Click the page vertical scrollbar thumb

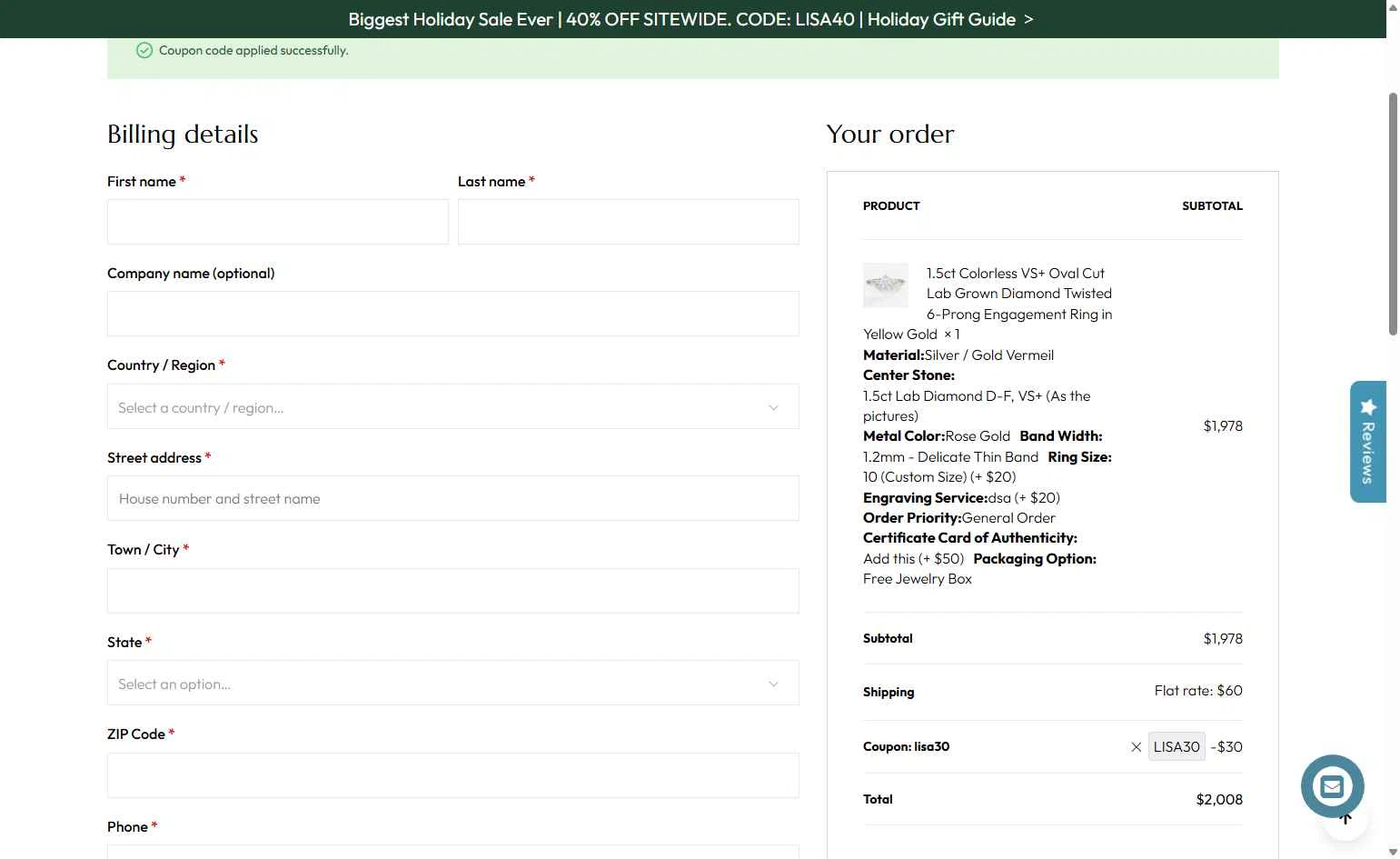(1393, 214)
